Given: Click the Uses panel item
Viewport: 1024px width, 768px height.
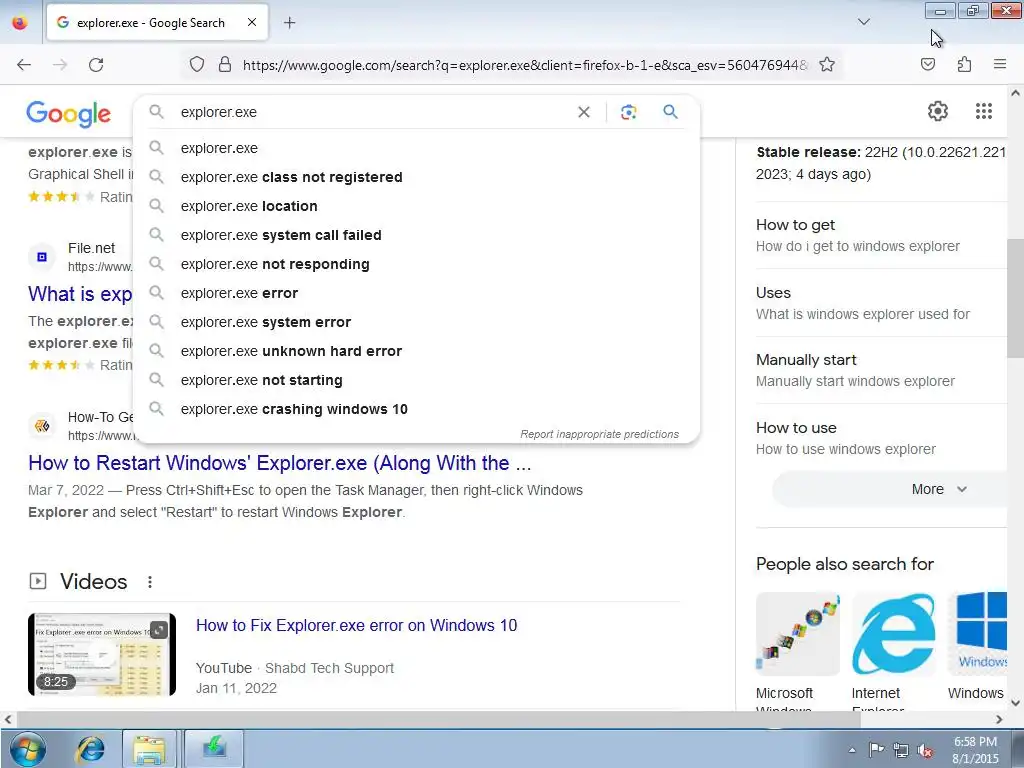Looking at the screenshot, I should (881, 303).
